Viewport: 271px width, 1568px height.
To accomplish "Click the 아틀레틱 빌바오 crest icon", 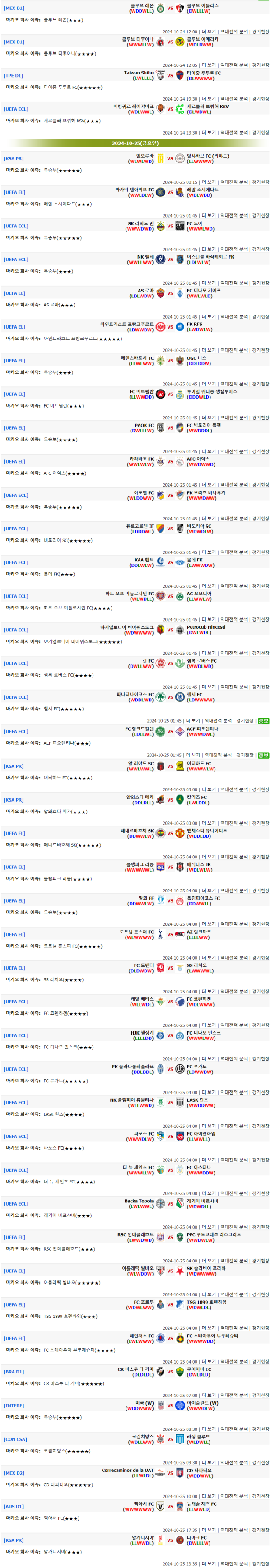I will click(x=161, y=1271).
